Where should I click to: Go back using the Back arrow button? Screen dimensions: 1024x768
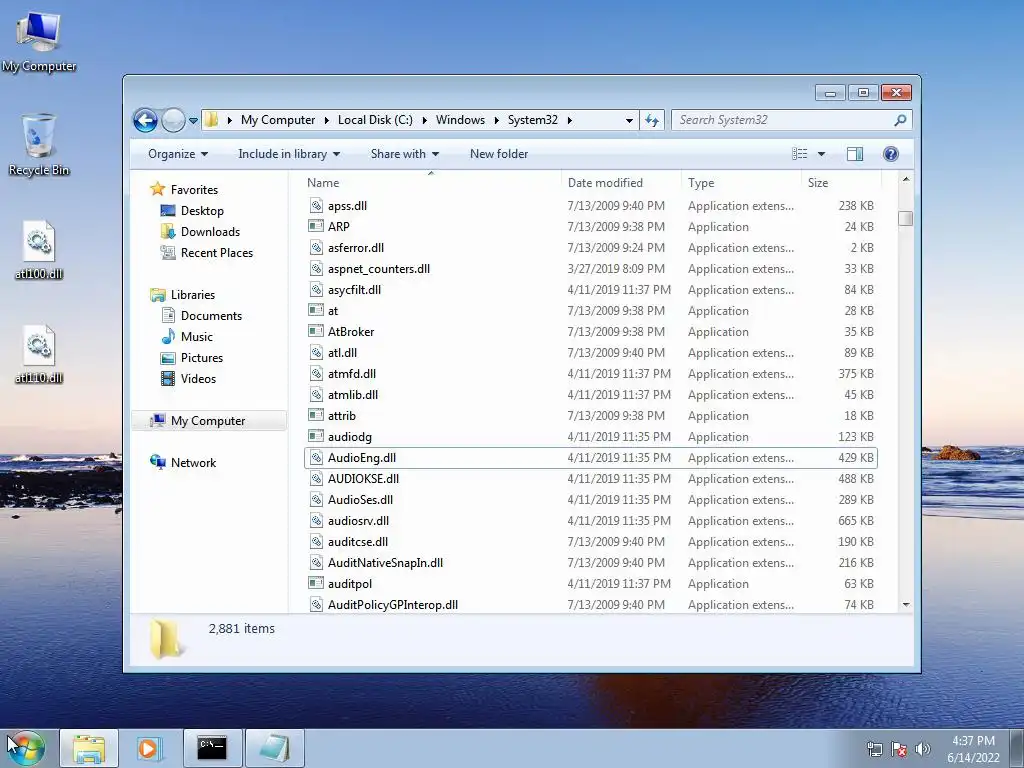coord(145,120)
